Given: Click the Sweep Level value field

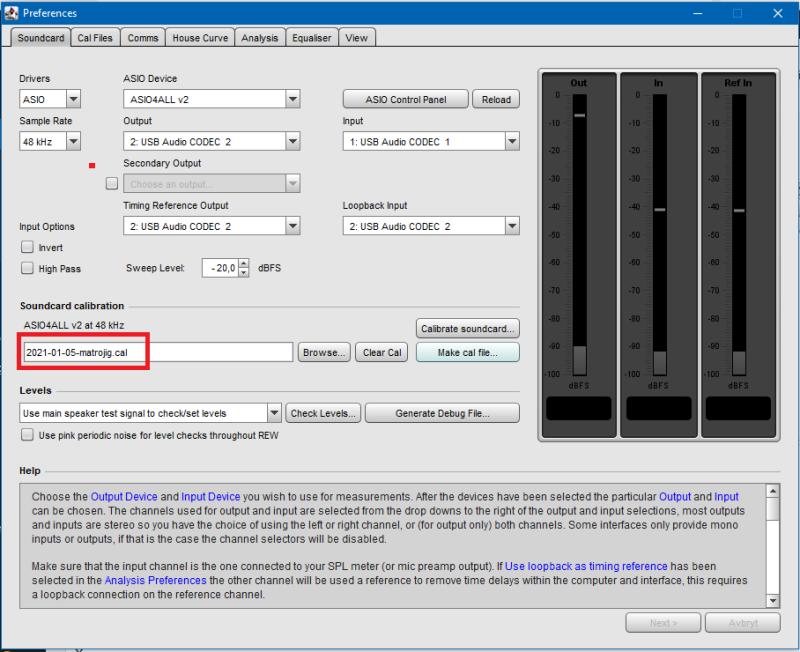Looking at the screenshot, I should click(x=220, y=268).
